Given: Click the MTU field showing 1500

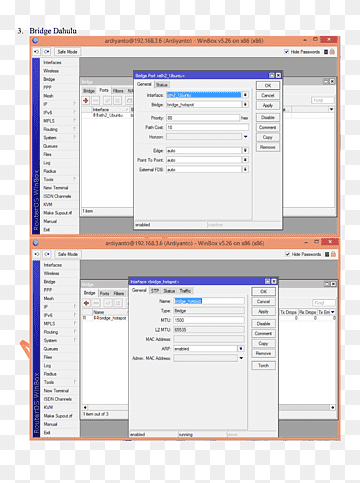Looking at the screenshot, I should [x=209, y=320].
